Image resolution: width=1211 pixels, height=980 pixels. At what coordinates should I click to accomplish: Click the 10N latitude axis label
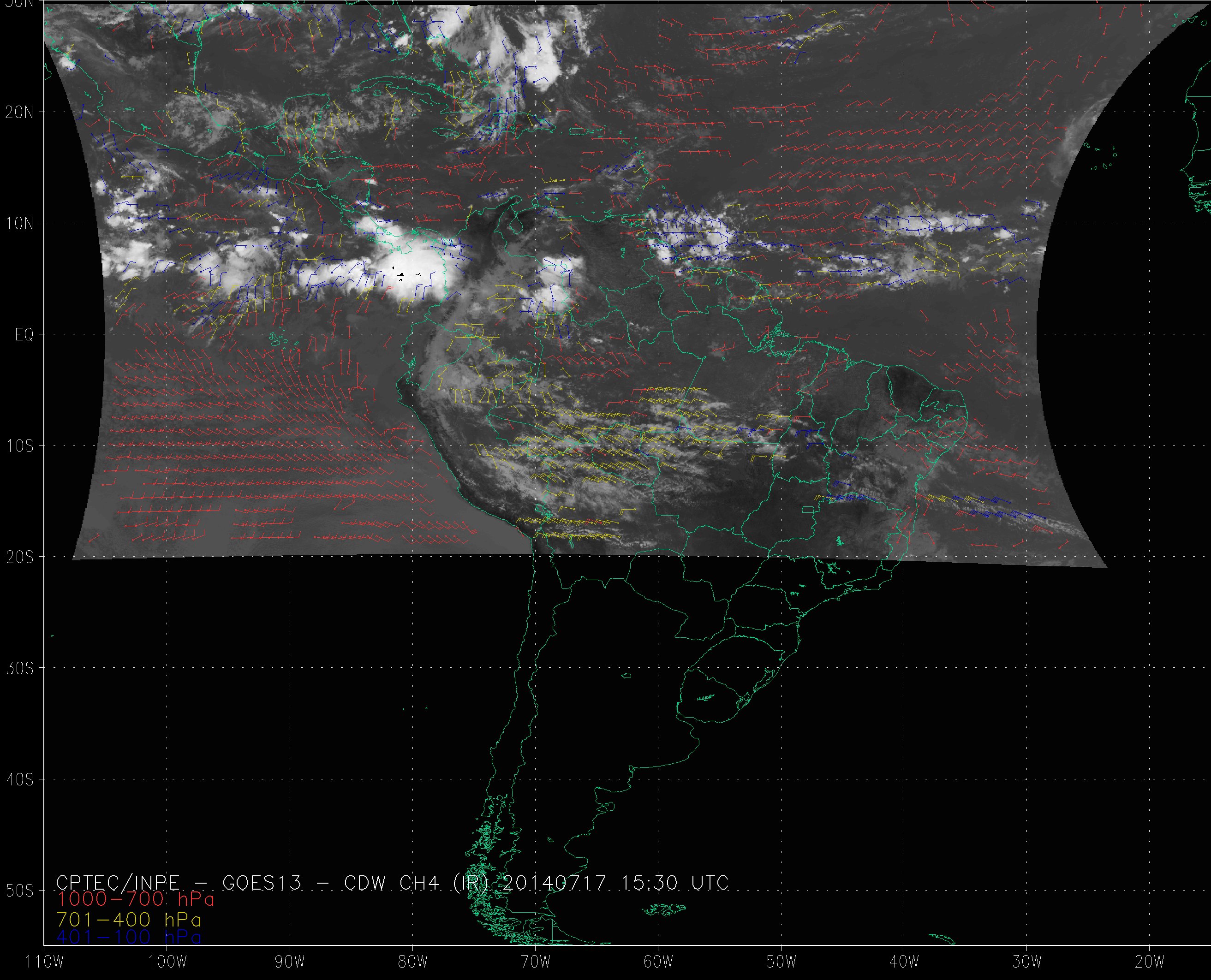click(19, 224)
